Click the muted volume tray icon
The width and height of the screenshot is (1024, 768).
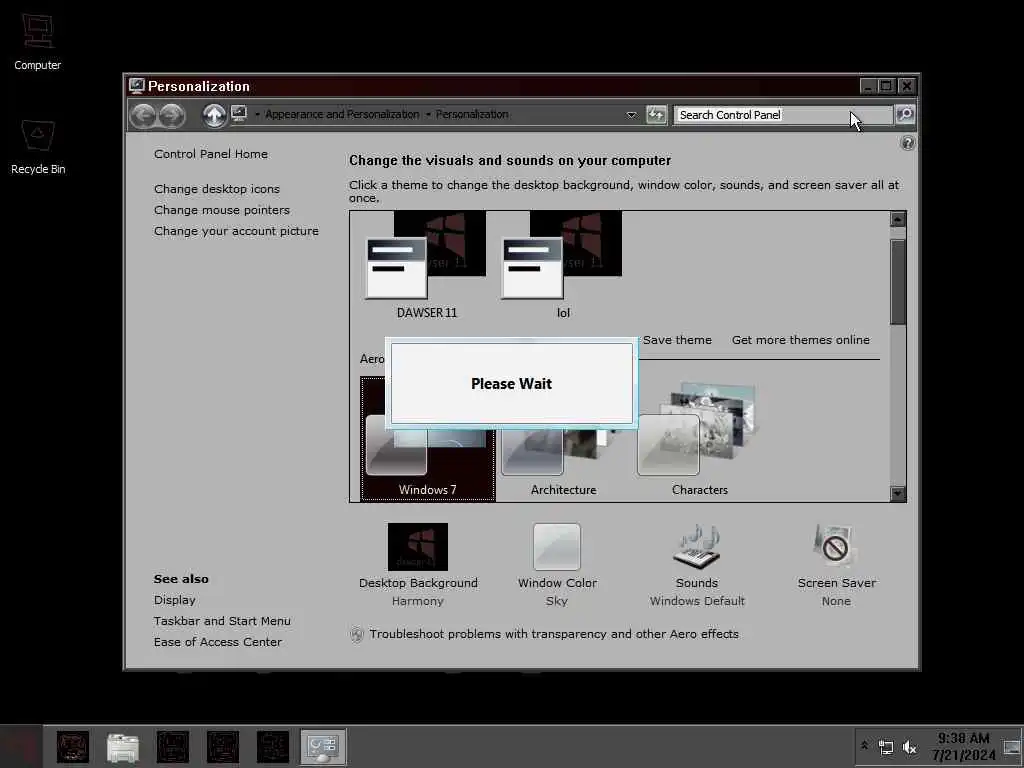coord(910,747)
